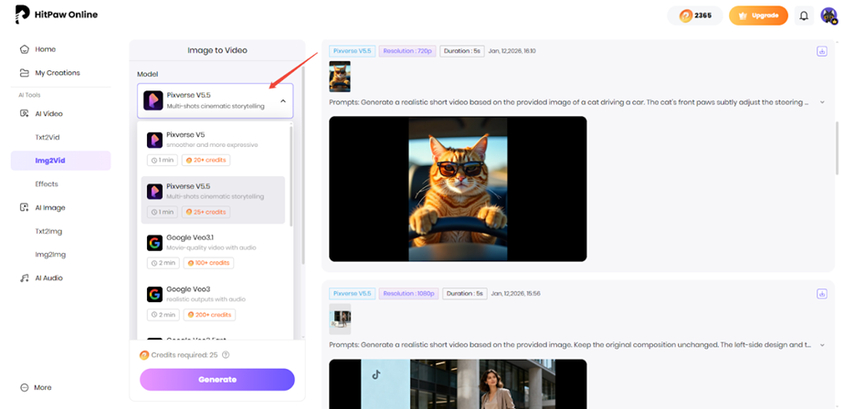Click the credits coin icon showing 2365
855x409 pixels.
(685, 16)
